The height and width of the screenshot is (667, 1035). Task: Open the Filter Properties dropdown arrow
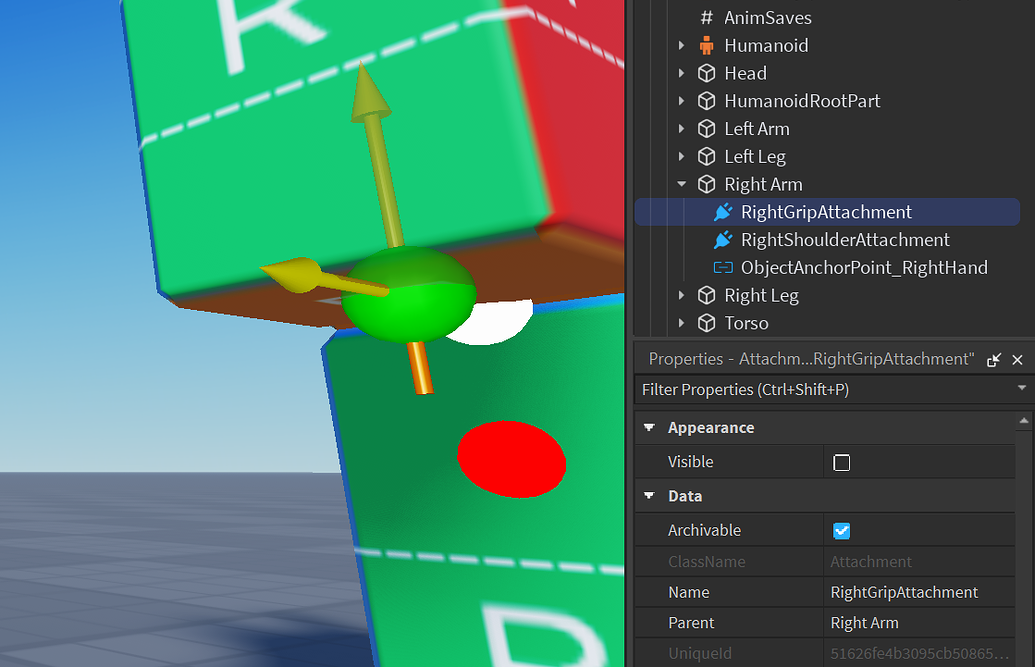(1022, 389)
